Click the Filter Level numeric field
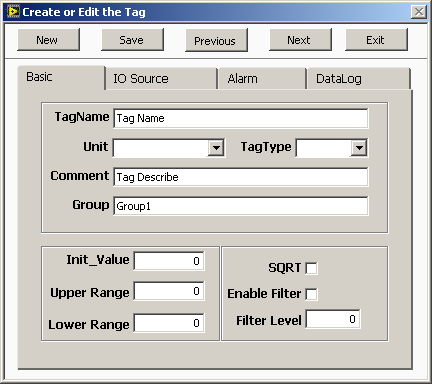Image resolution: width=432 pixels, height=384 pixels. tap(333, 319)
